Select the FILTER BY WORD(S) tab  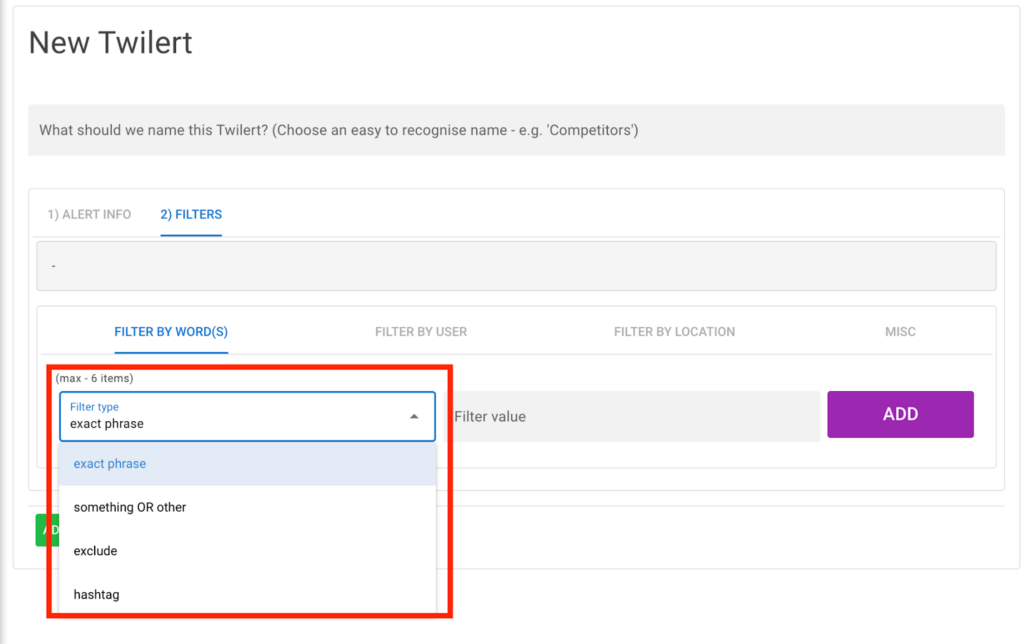pos(170,331)
